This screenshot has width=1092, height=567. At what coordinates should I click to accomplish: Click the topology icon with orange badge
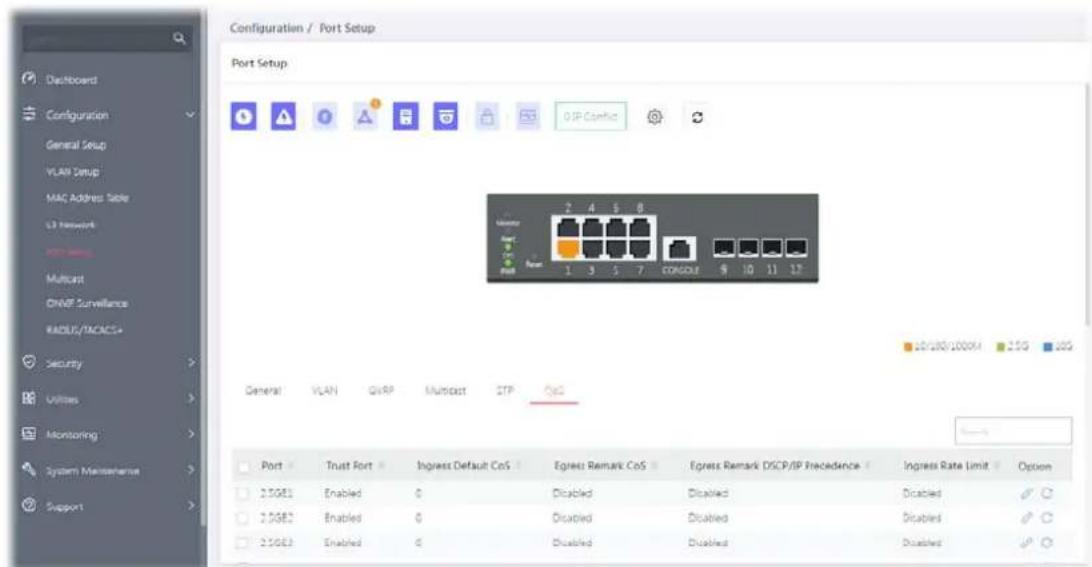(x=366, y=116)
